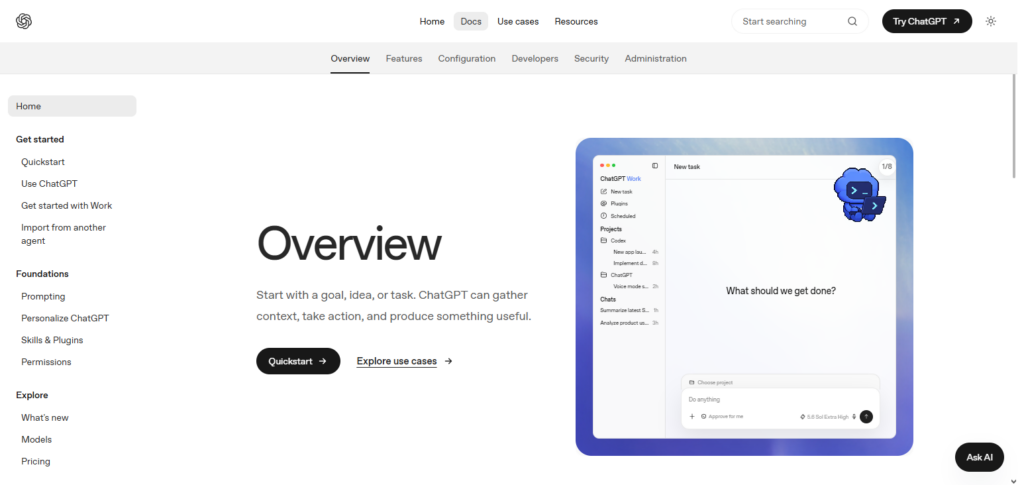Click Approve for me in preview composer

722,416
